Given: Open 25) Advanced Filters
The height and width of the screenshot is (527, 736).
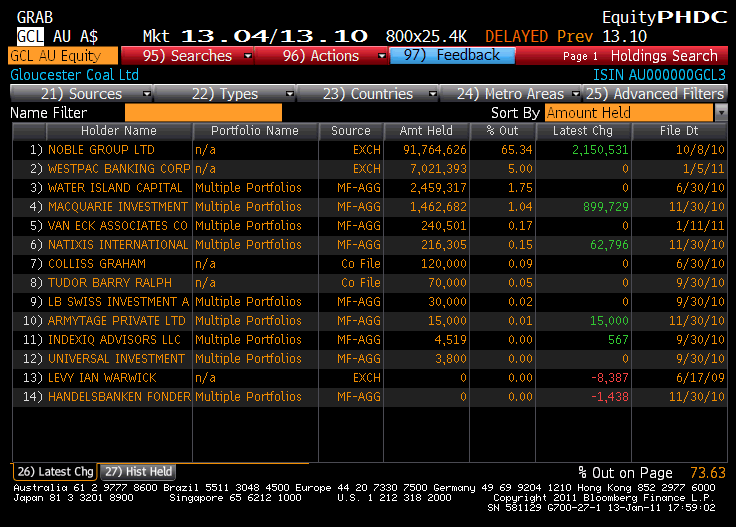Looking at the screenshot, I should (x=655, y=94).
